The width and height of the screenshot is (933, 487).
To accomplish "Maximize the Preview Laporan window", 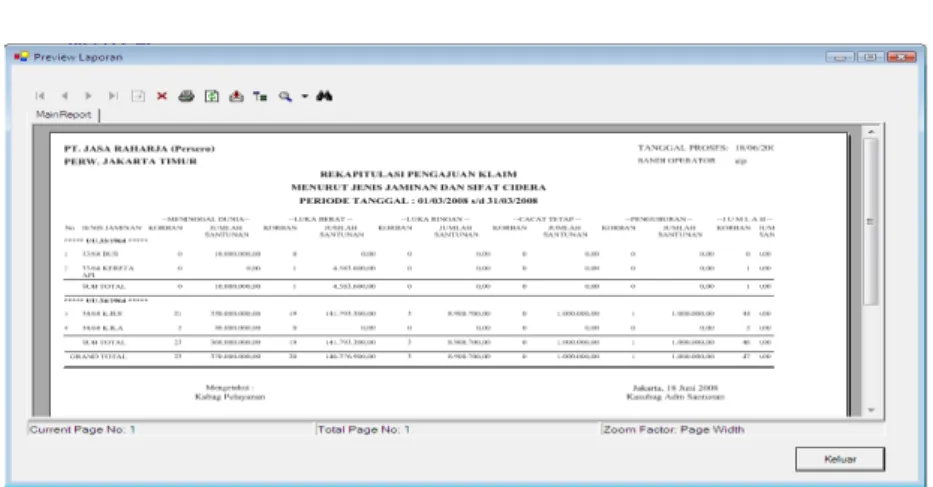I will coord(870,57).
